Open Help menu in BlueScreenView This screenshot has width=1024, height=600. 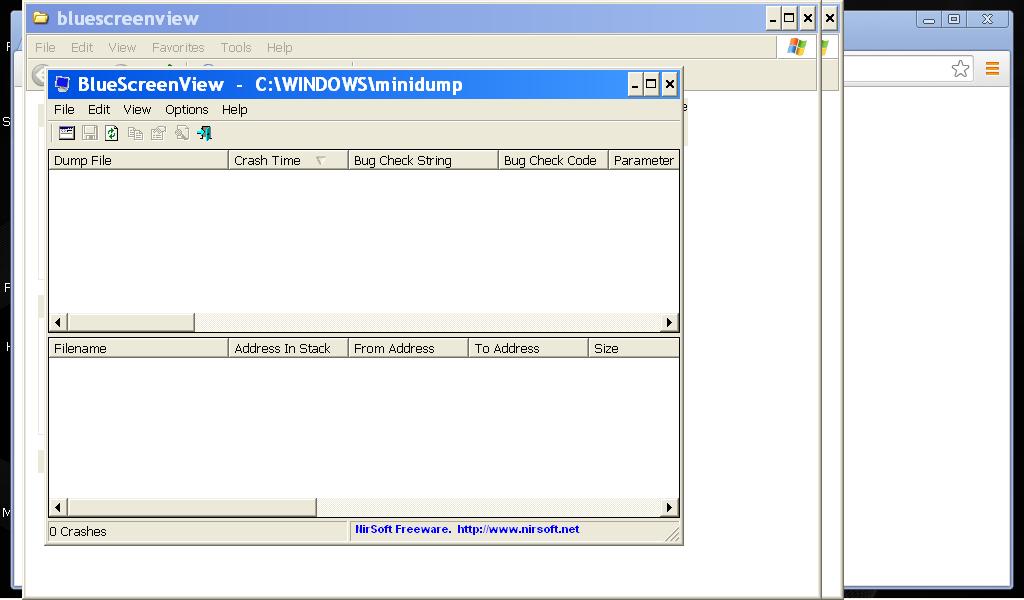[234, 110]
